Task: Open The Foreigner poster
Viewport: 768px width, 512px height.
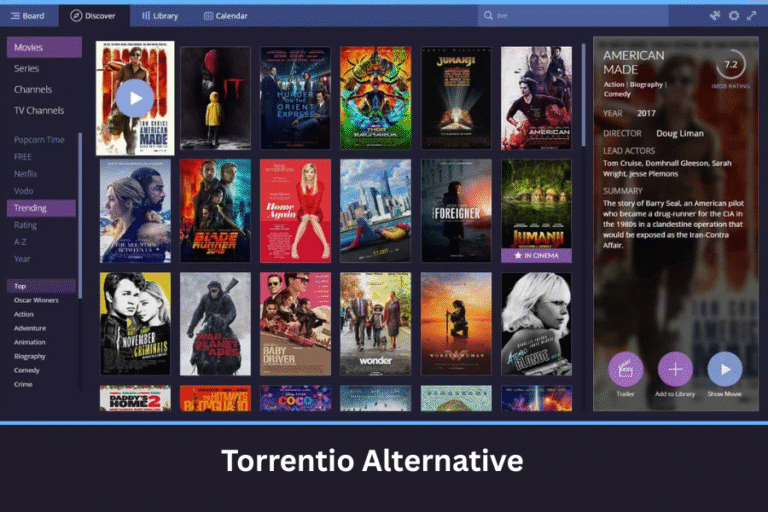Action: 456,211
